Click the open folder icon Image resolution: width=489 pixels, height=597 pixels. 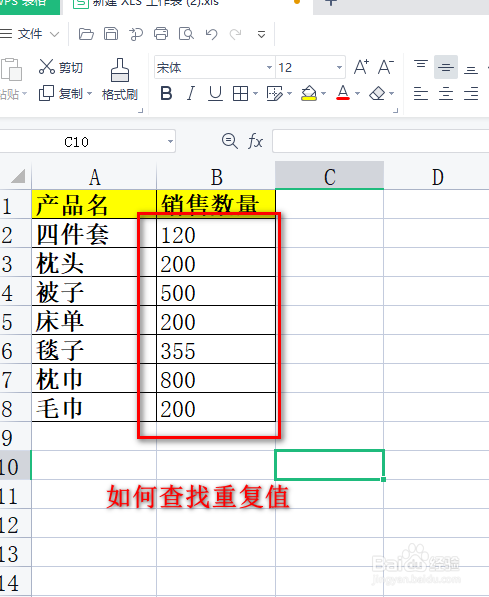click(86, 34)
